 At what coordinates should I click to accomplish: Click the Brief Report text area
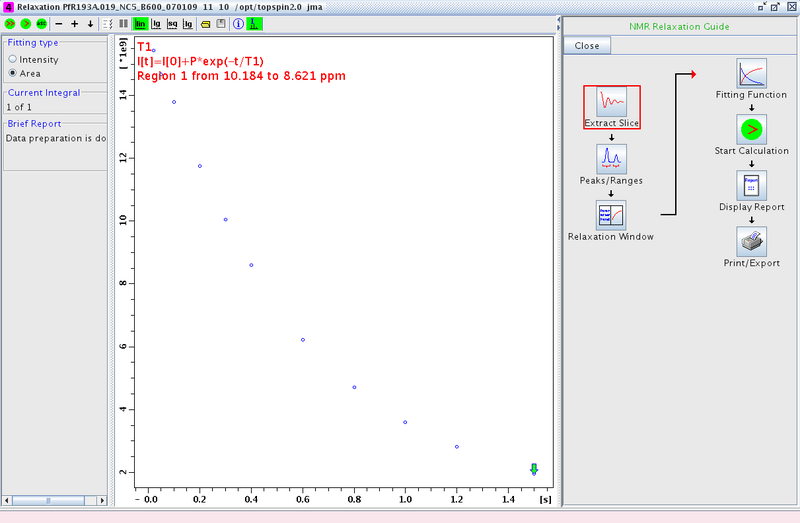55,150
